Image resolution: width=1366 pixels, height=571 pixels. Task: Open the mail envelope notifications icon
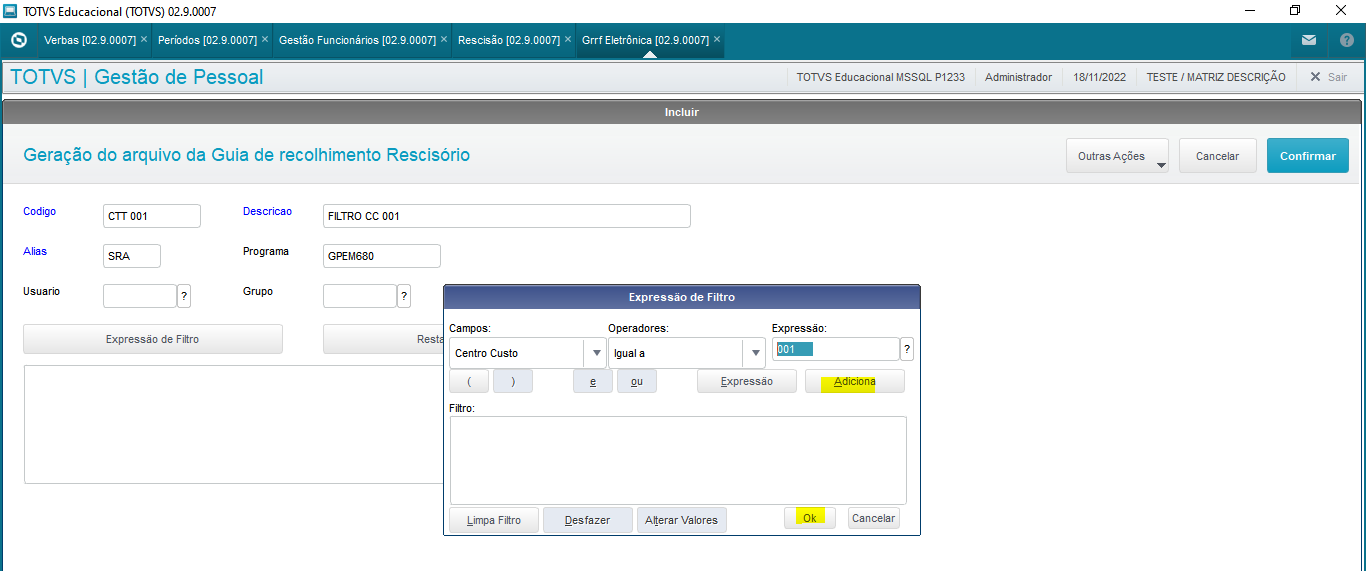pyautogui.click(x=1309, y=41)
